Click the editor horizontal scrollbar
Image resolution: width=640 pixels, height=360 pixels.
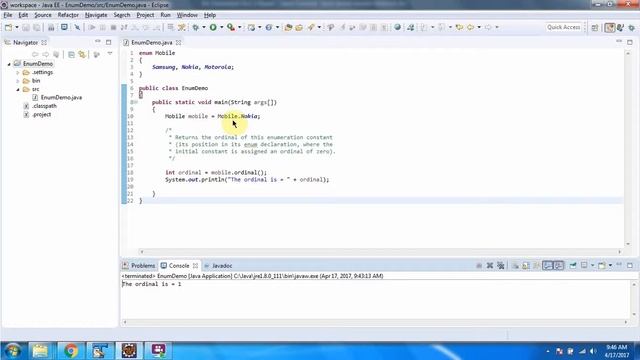point(380,252)
